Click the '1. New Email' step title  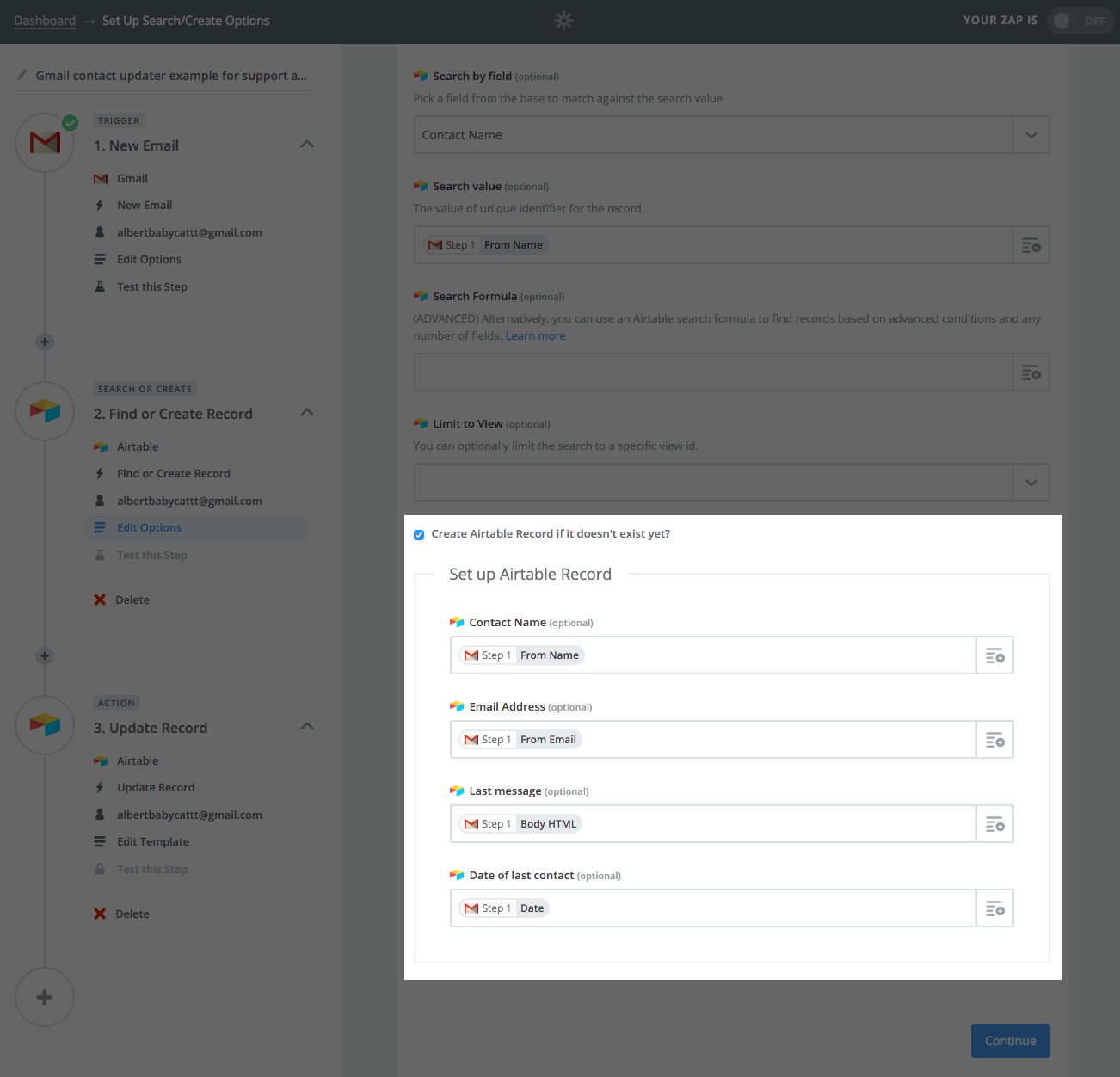136,145
